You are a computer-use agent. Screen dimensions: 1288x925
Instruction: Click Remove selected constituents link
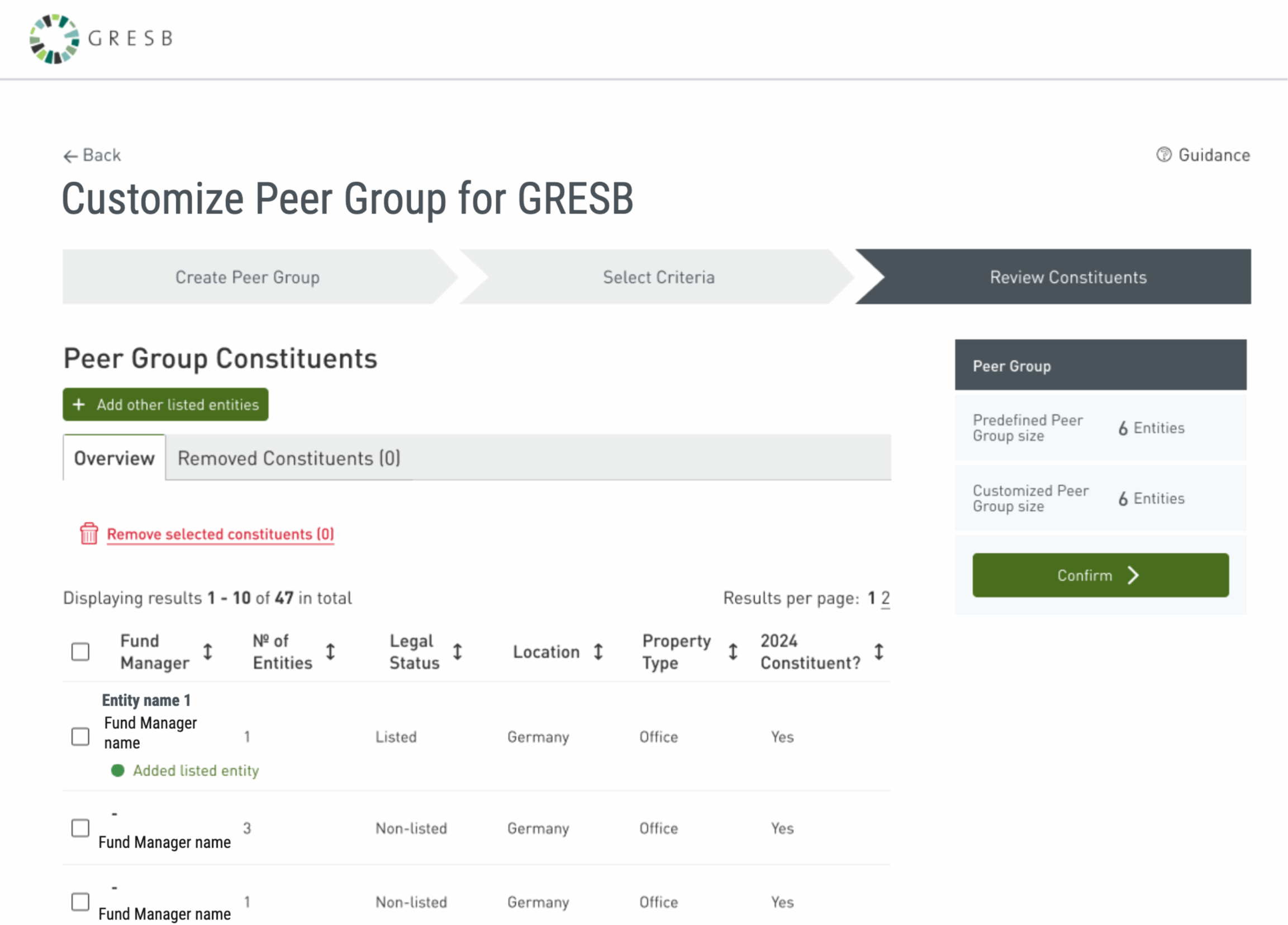[x=220, y=534]
